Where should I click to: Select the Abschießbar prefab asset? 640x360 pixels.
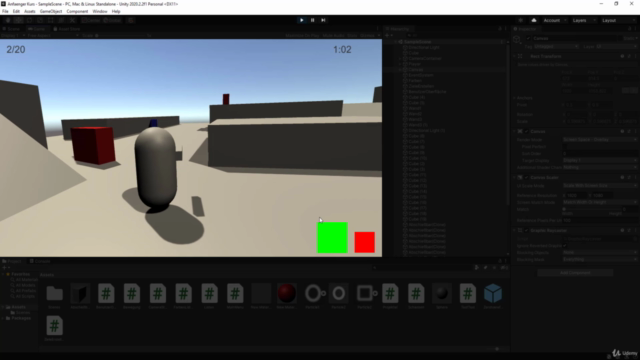[80, 296]
